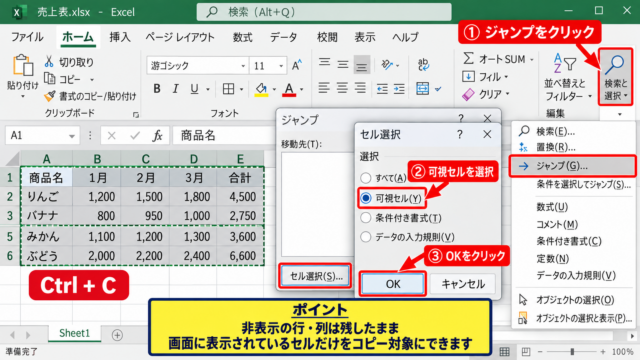Click help ? in セル選択 dialog
640x360 pixels.
coord(460,134)
